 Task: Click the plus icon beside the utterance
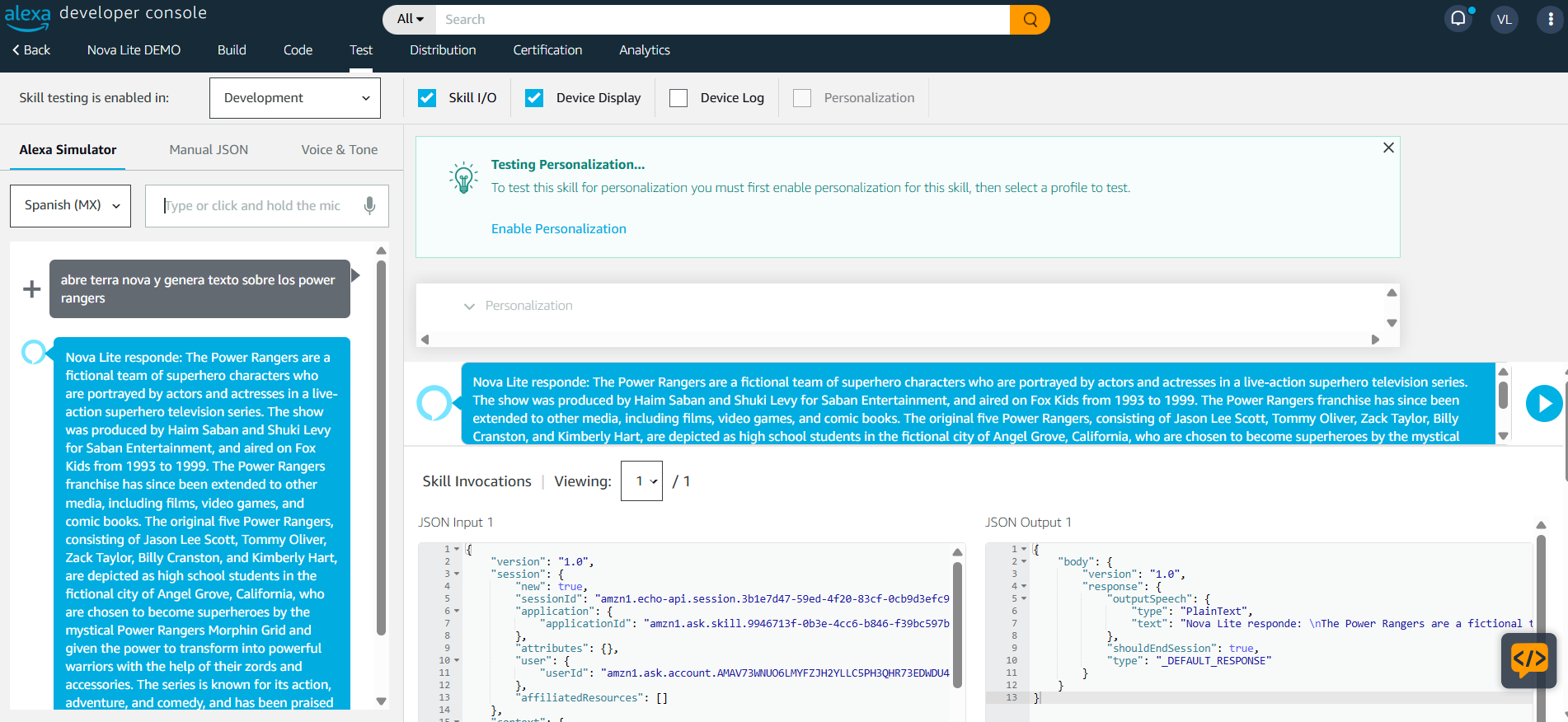click(31, 289)
